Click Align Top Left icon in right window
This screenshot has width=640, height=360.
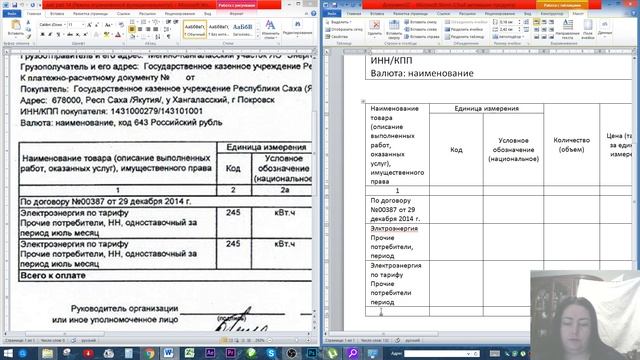tap(536, 22)
